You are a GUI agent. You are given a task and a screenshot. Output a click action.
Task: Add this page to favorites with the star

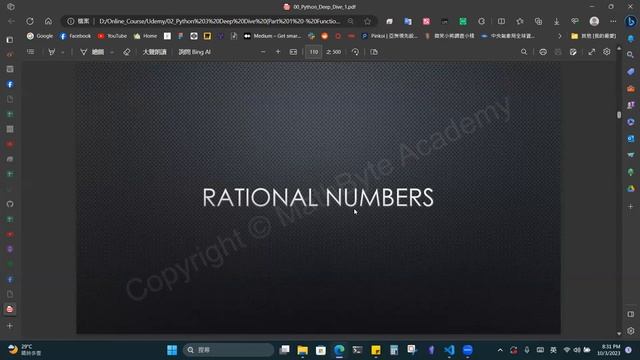click(367, 21)
